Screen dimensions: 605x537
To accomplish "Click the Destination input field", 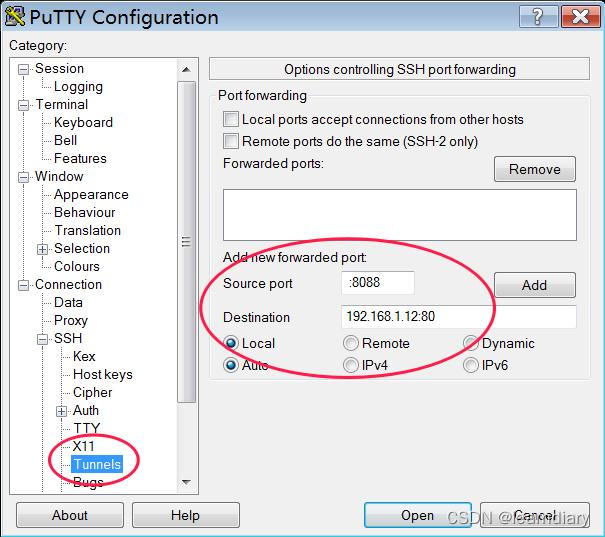I will tap(459, 317).
